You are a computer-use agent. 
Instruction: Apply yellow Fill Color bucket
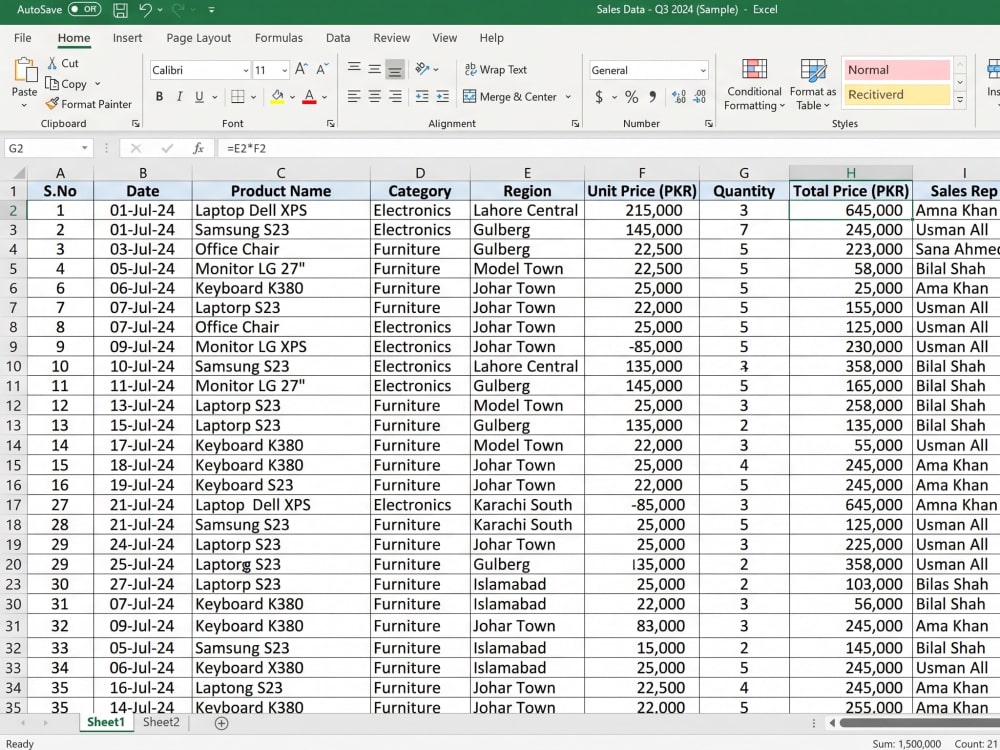coord(277,97)
